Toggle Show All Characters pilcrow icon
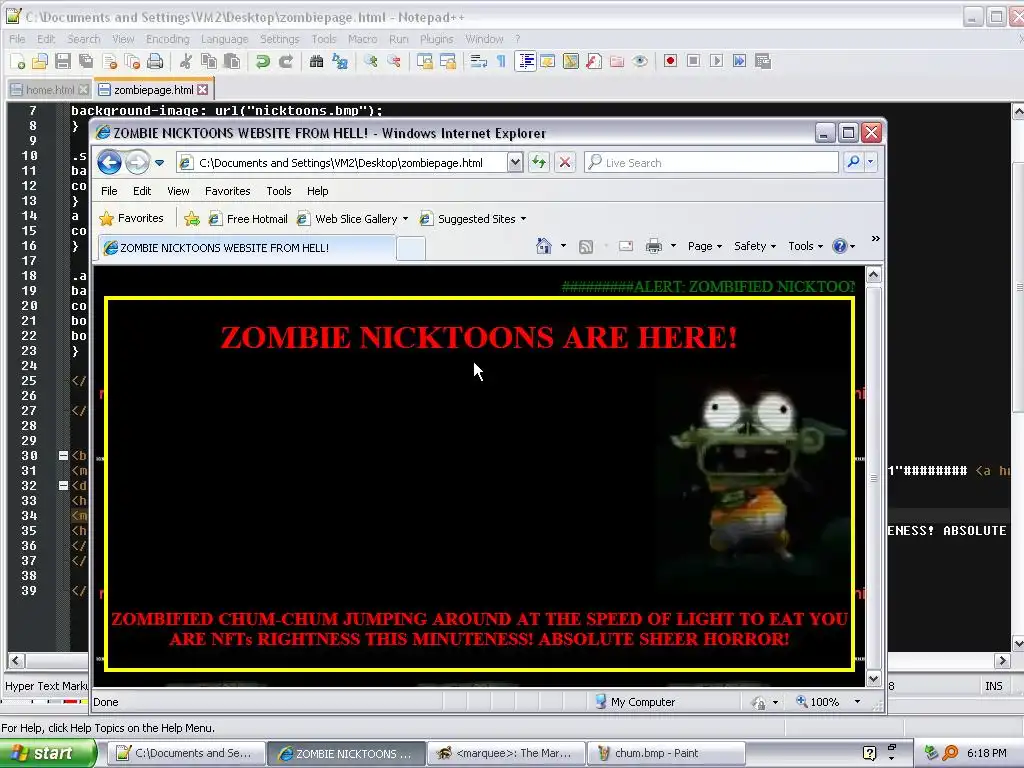The height and width of the screenshot is (768, 1024). click(x=501, y=61)
